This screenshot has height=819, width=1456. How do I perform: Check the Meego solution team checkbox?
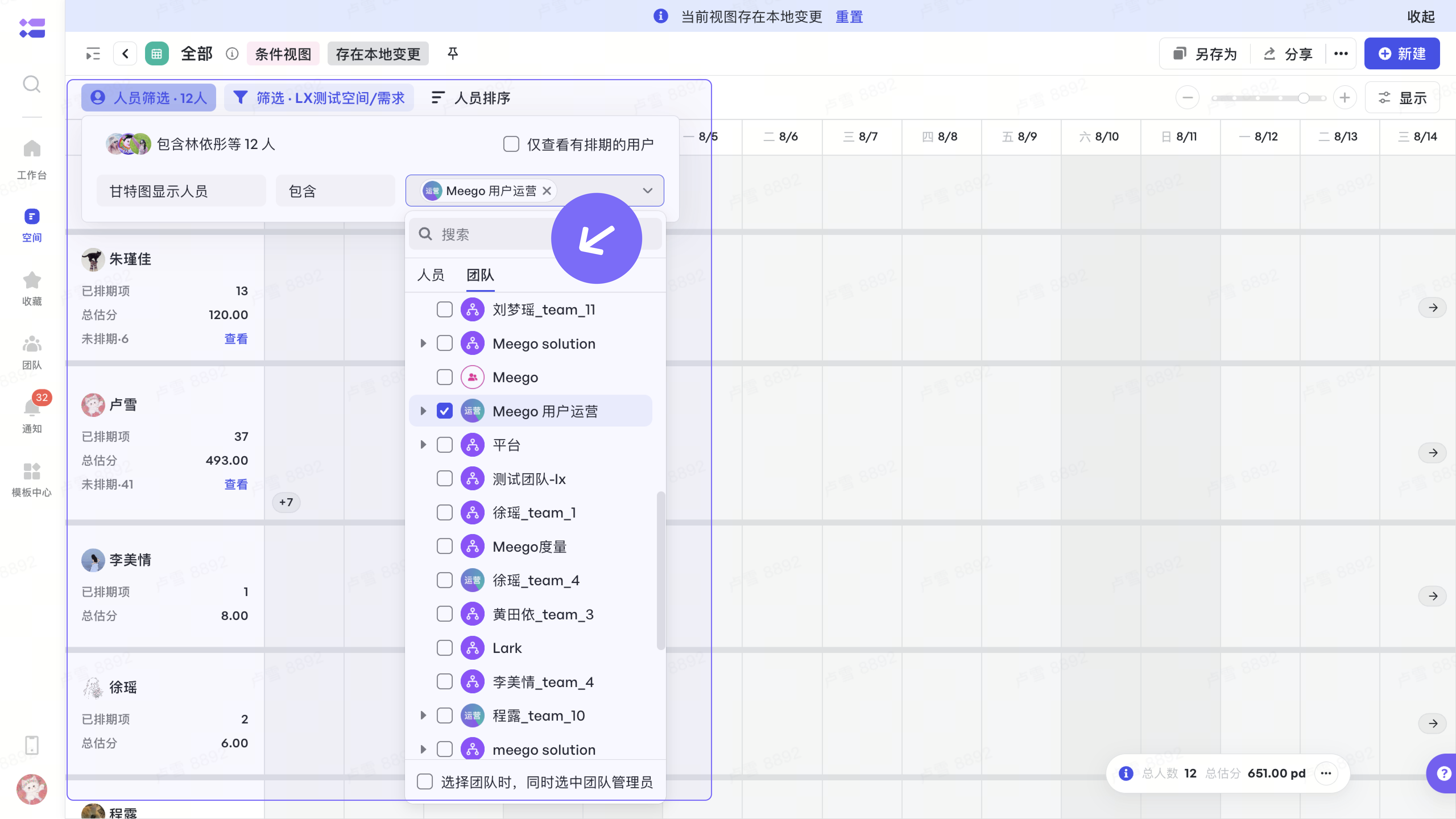(x=445, y=344)
